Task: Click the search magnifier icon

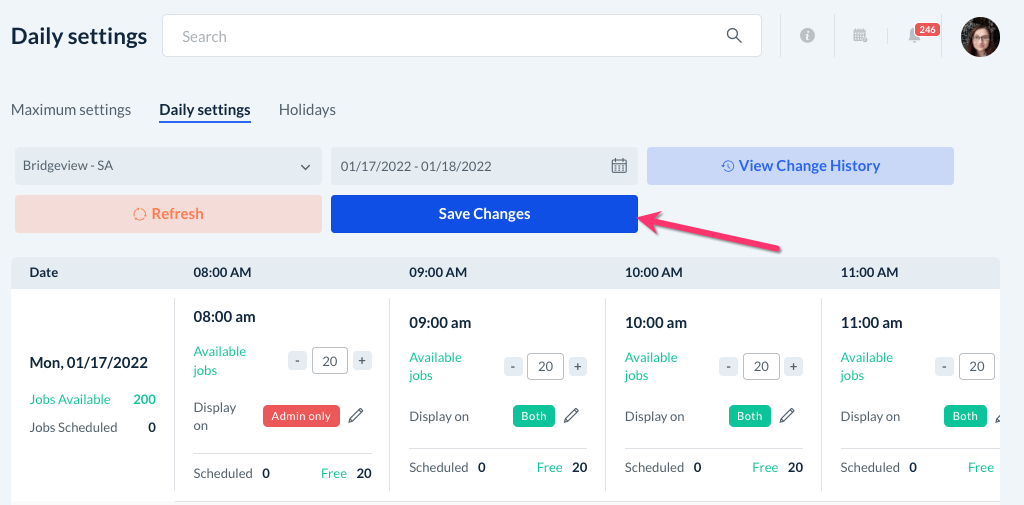Action: coord(734,36)
